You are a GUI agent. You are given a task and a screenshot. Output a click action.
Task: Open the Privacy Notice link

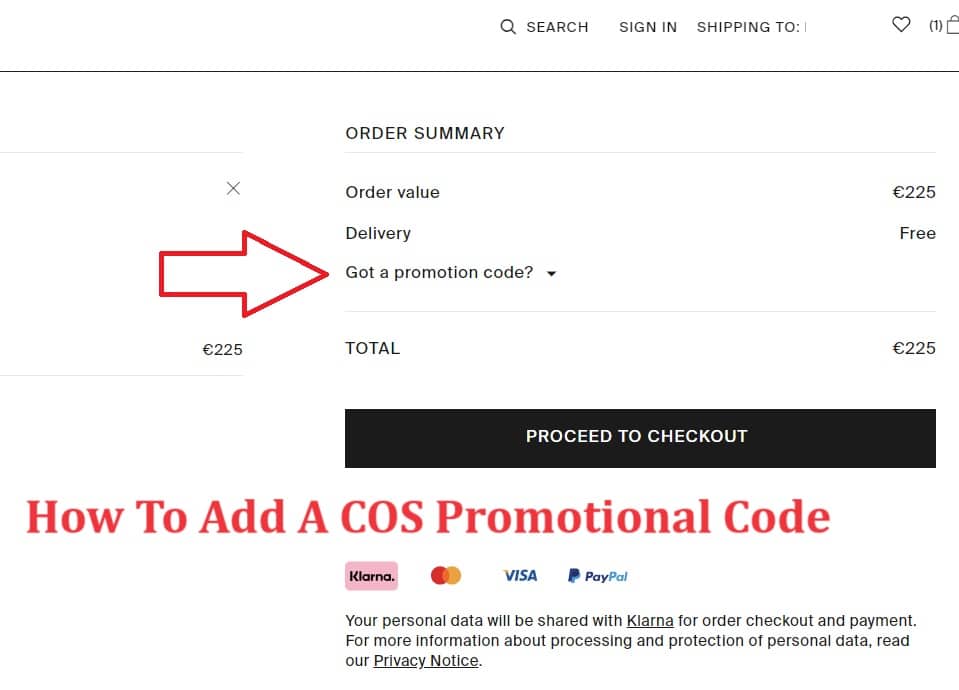coord(425,660)
